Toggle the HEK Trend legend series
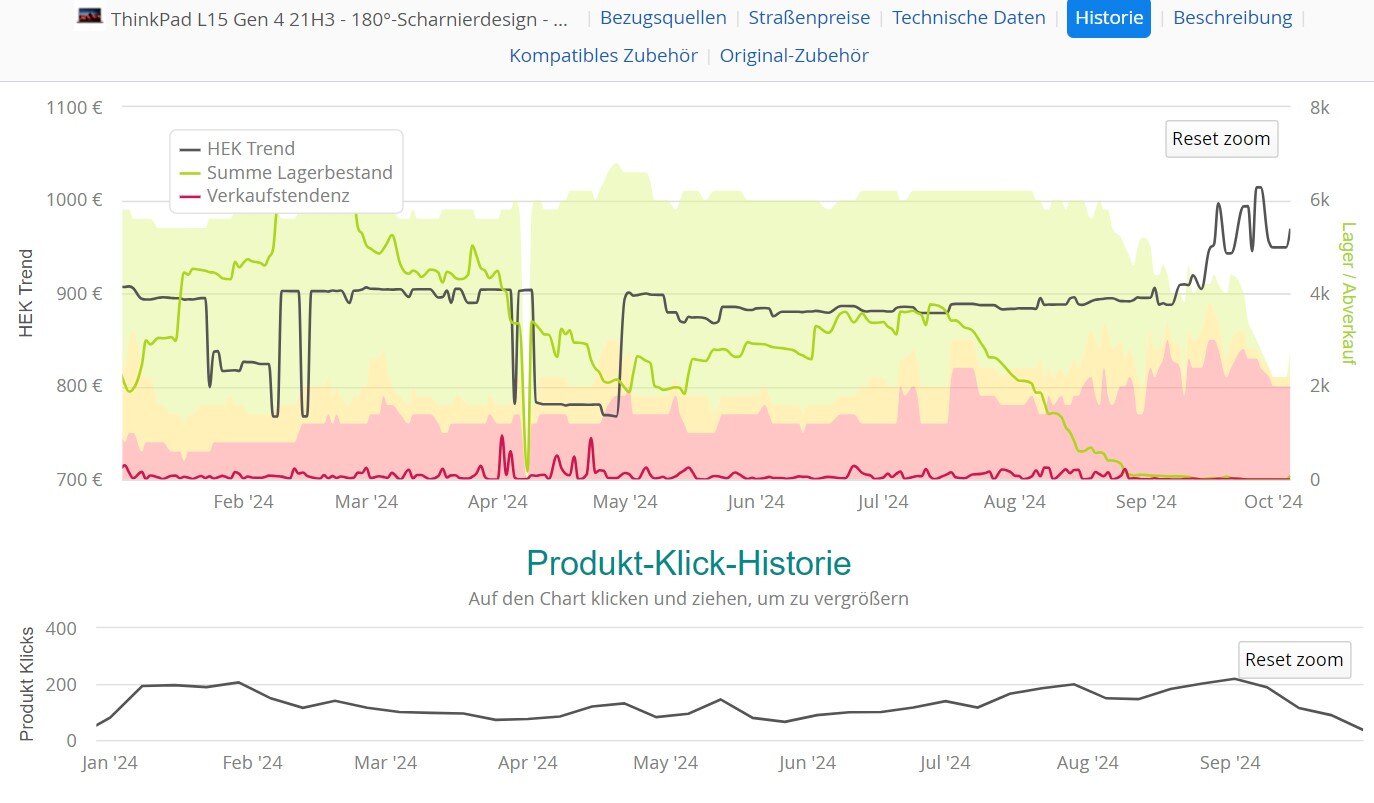 237,149
